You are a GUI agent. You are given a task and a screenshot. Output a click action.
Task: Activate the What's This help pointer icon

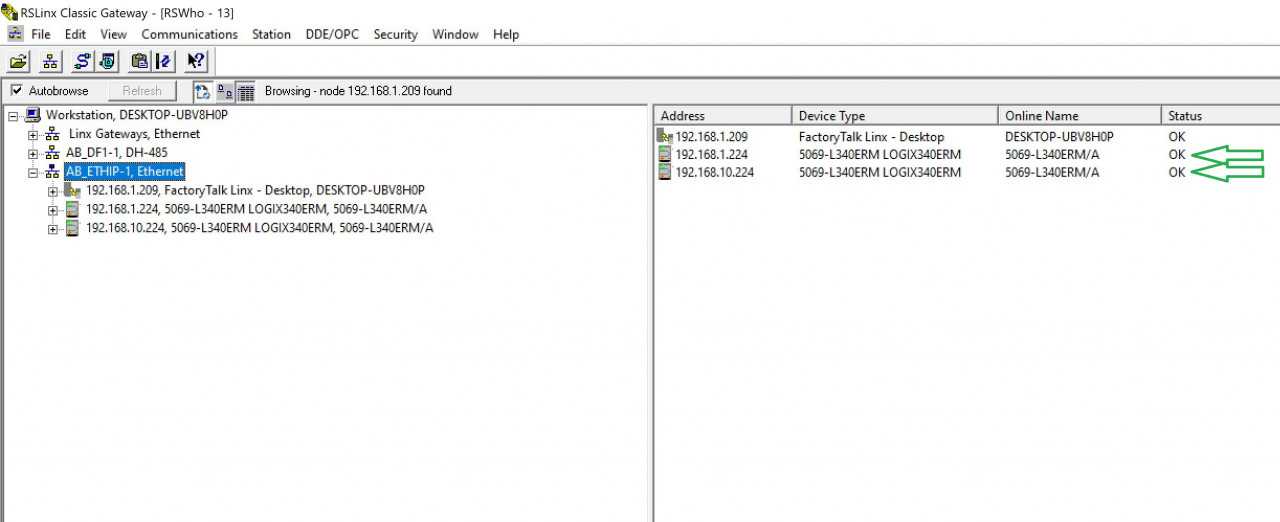[x=196, y=61]
